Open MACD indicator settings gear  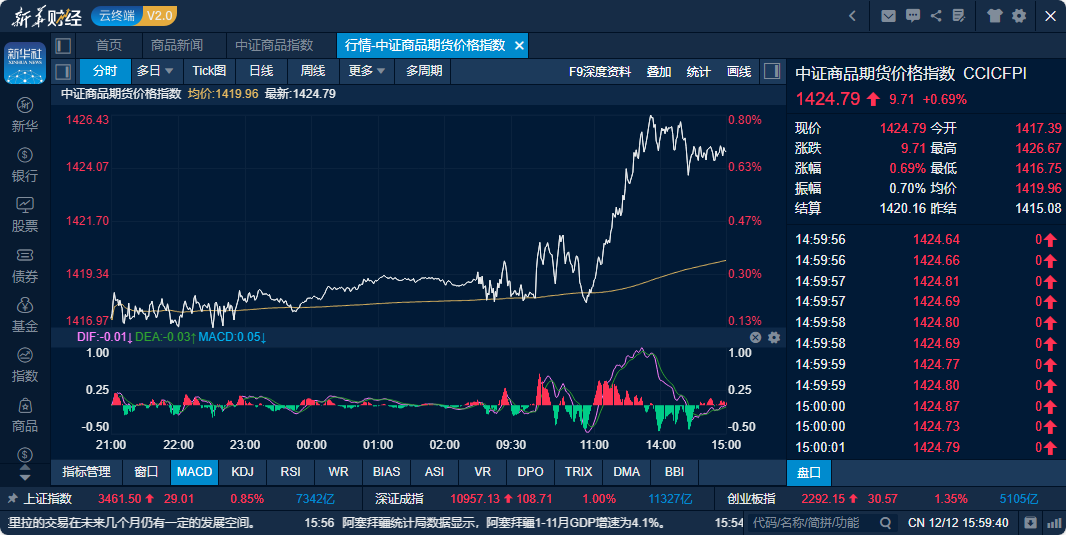(773, 338)
